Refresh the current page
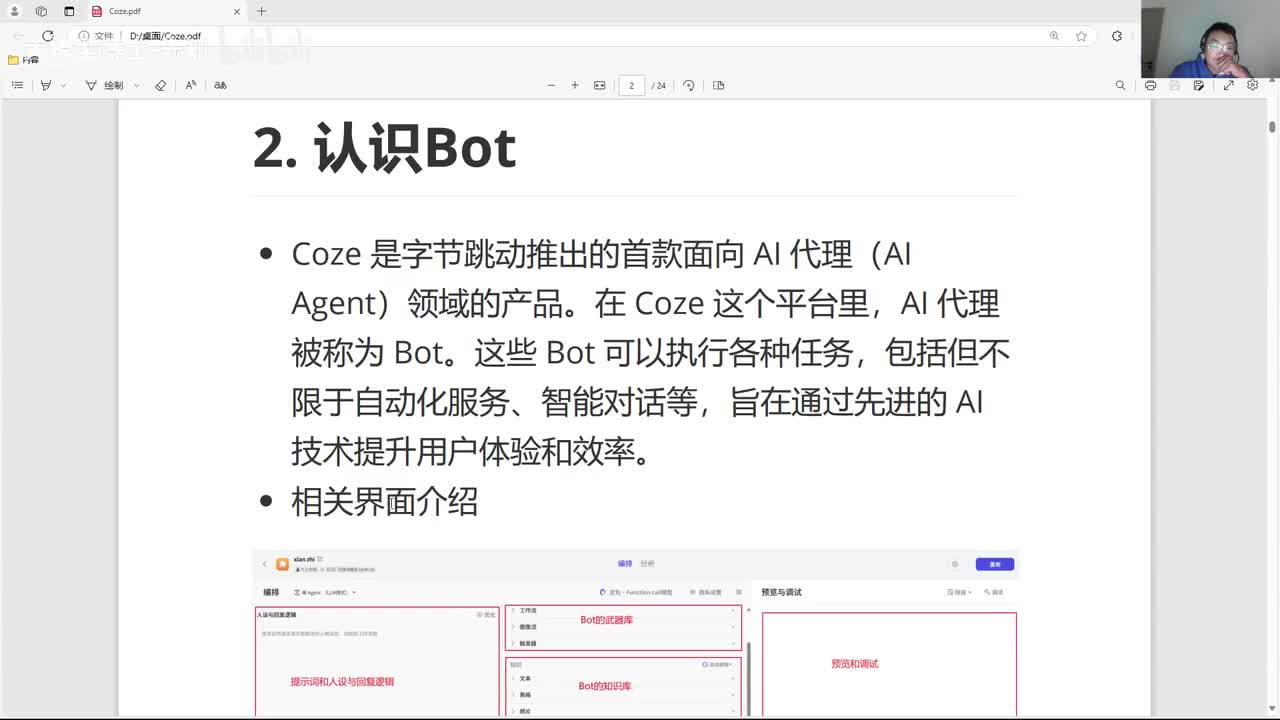Viewport: 1280px width, 720px height. pos(47,36)
